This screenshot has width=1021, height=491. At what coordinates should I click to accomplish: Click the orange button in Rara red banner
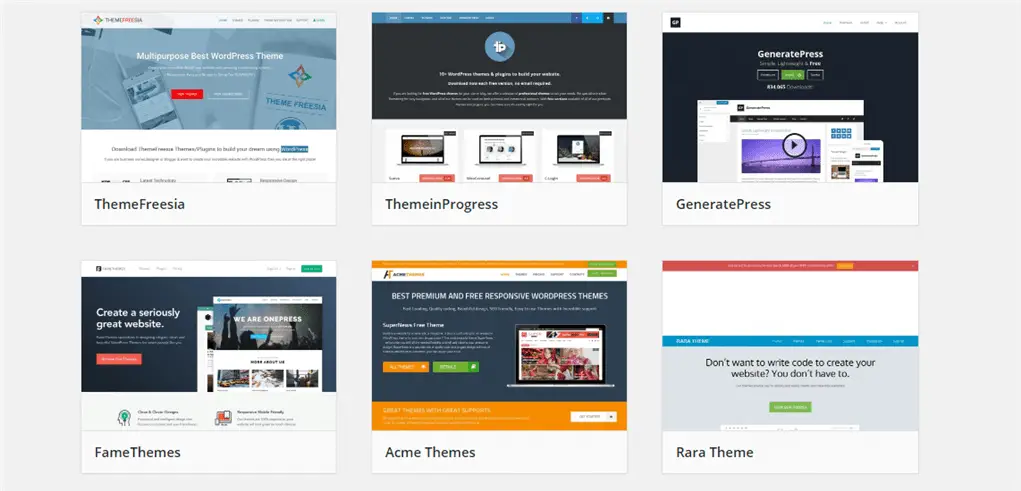coord(845,266)
